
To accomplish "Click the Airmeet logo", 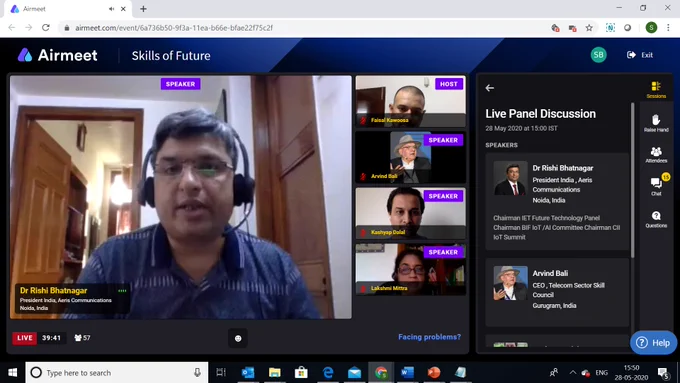I will pos(57,55).
